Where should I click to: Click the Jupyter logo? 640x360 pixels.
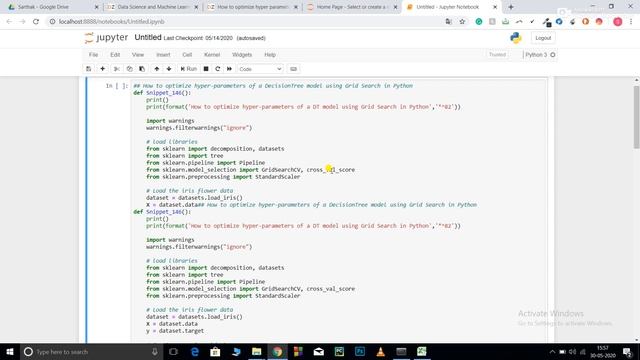coord(107,38)
